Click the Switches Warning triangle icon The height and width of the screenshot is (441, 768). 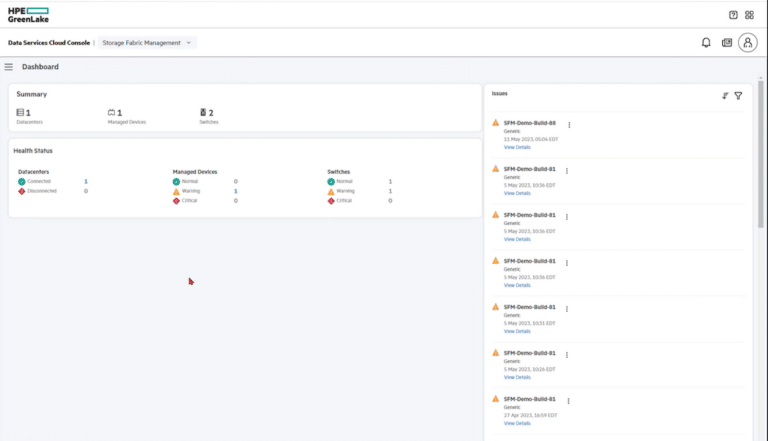[x=331, y=191]
